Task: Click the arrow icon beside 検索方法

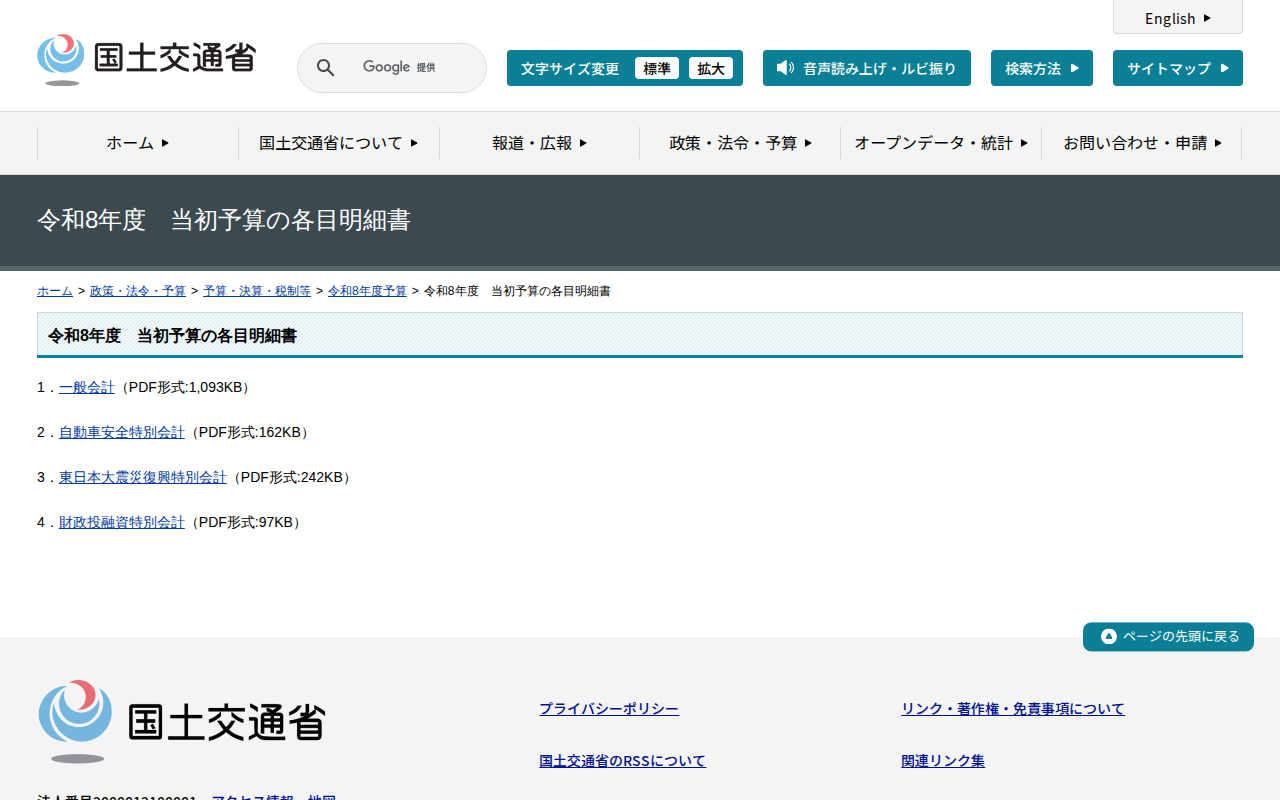Action: coord(1075,68)
